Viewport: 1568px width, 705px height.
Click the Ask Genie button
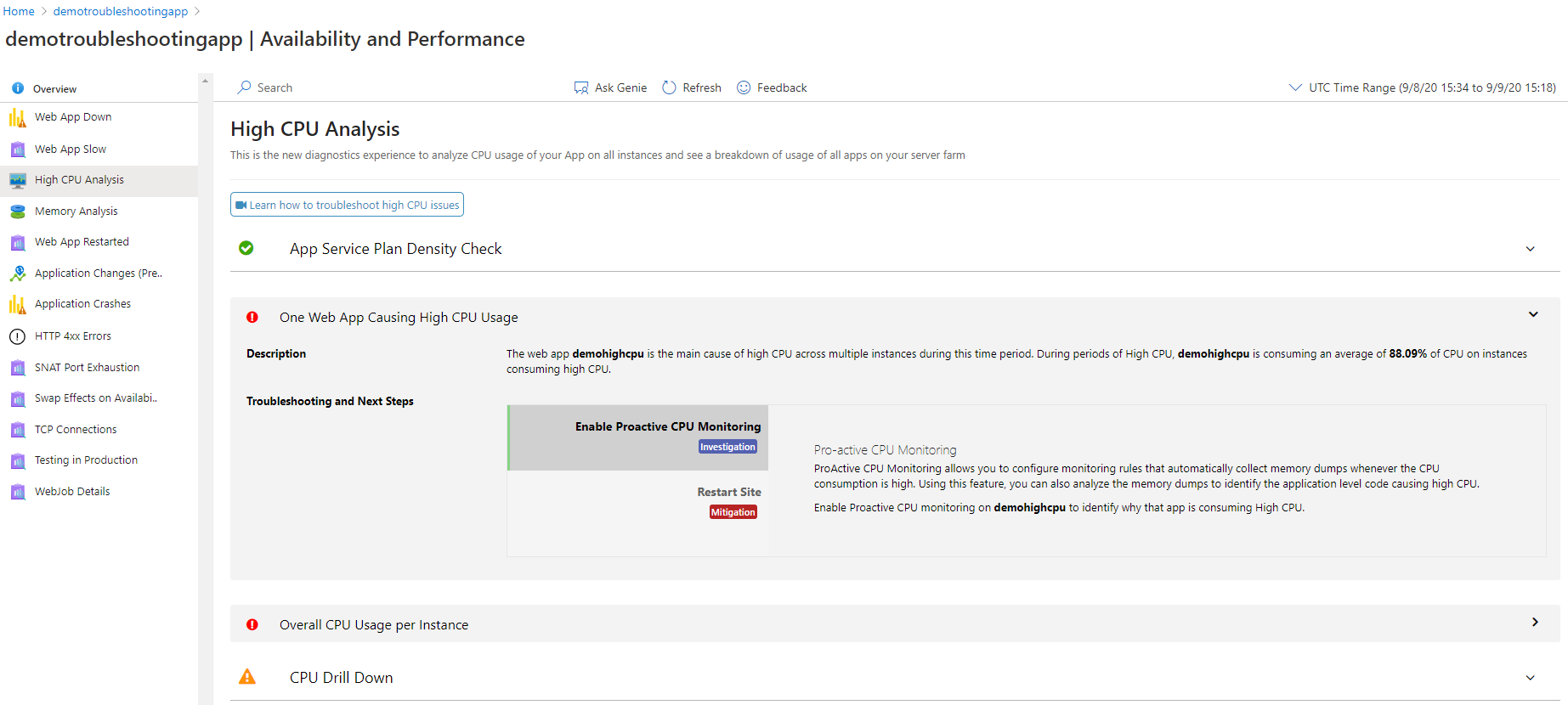coord(610,87)
